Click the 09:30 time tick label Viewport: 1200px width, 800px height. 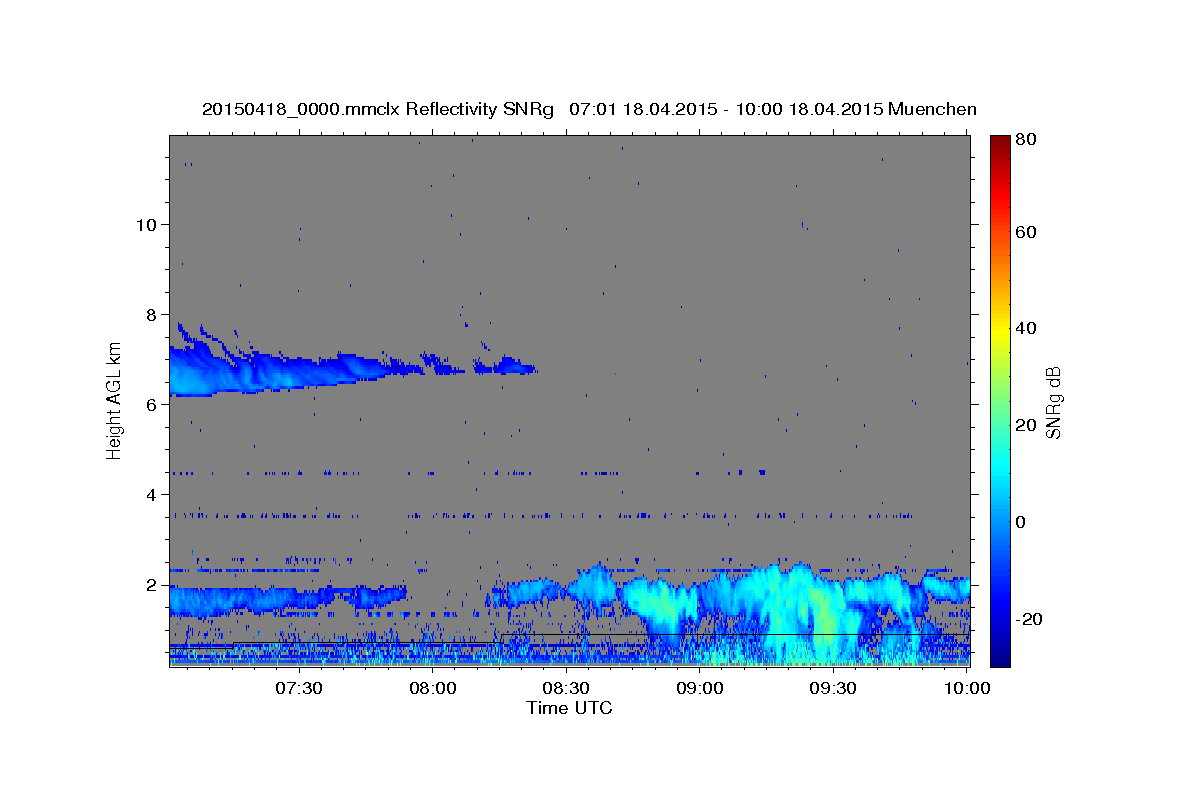(834, 689)
